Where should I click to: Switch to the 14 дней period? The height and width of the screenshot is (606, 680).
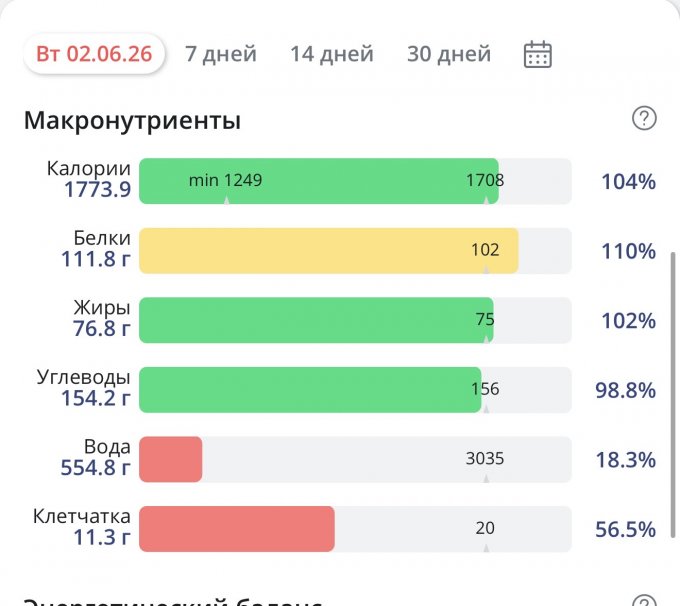tap(332, 54)
